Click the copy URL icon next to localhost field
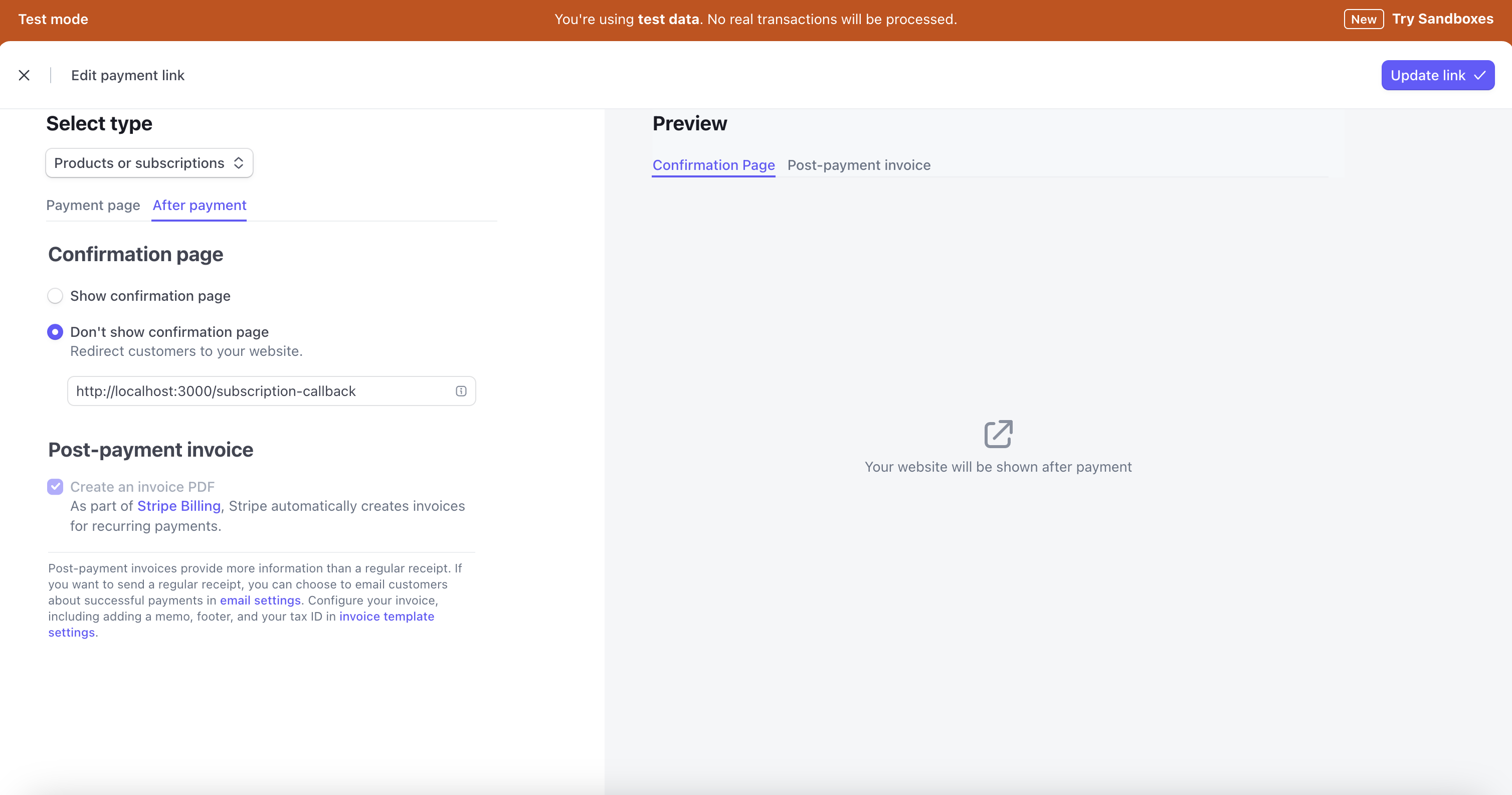 [459, 390]
